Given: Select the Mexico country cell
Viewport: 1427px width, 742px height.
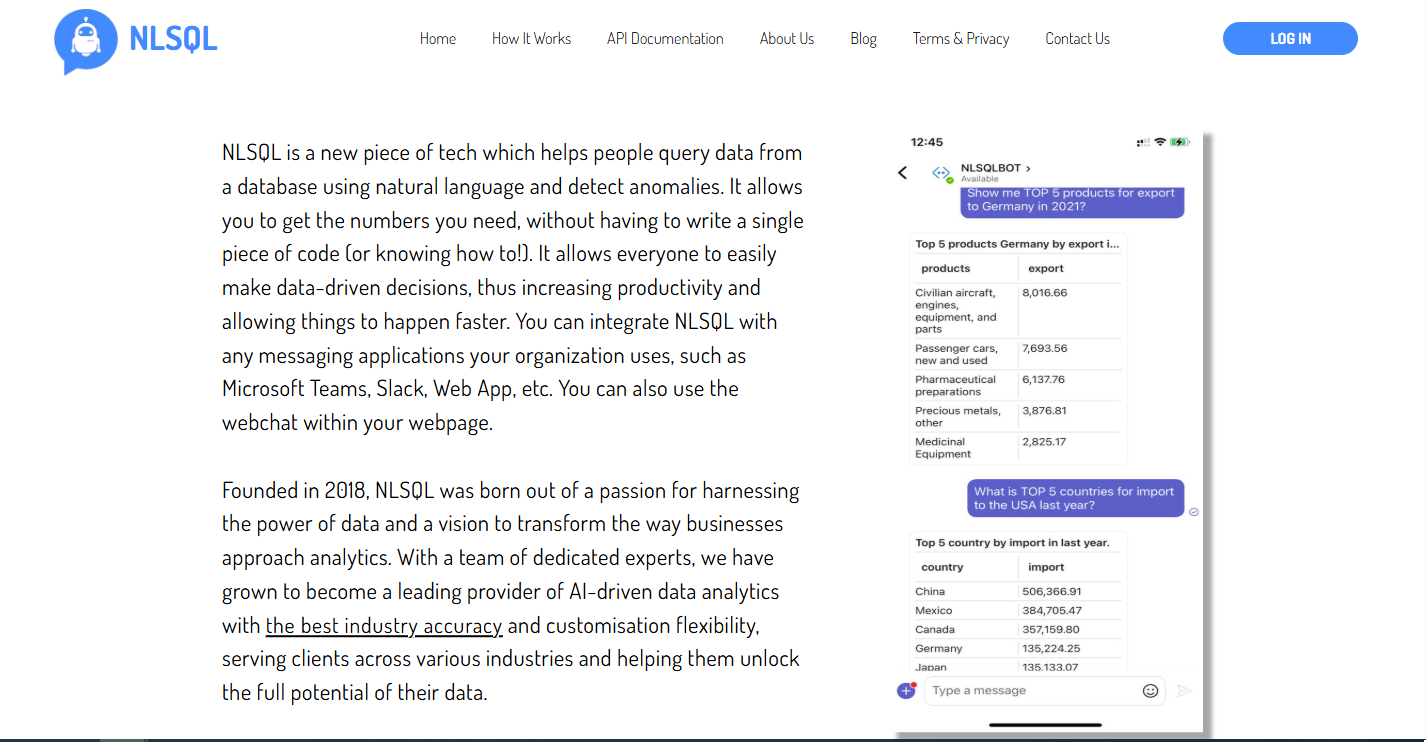Looking at the screenshot, I should (x=934, y=610).
